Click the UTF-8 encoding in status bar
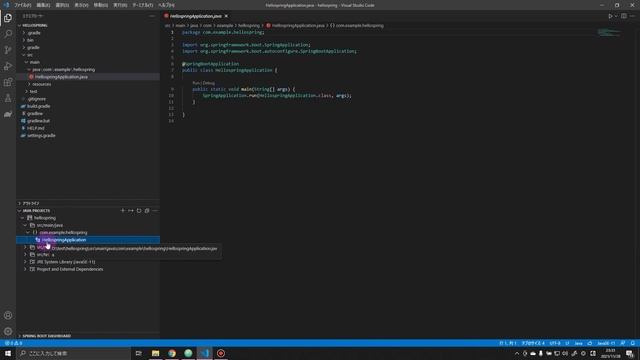The image size is (640, 360). (x=555, y=343)
